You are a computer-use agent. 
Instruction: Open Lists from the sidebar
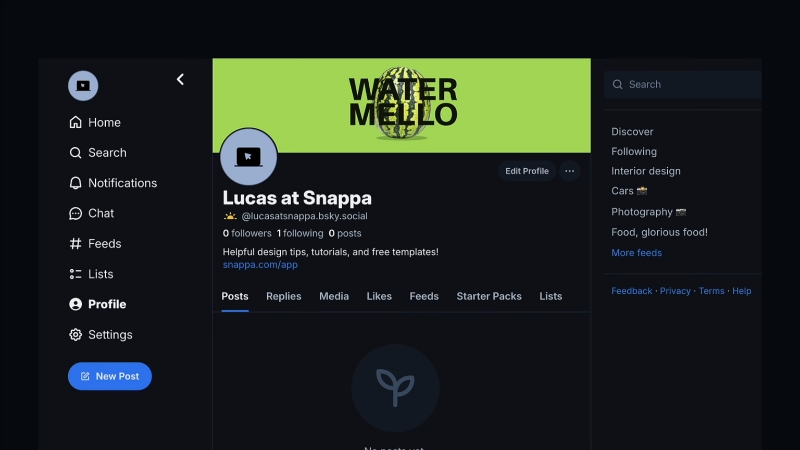[x=91, y=274]
